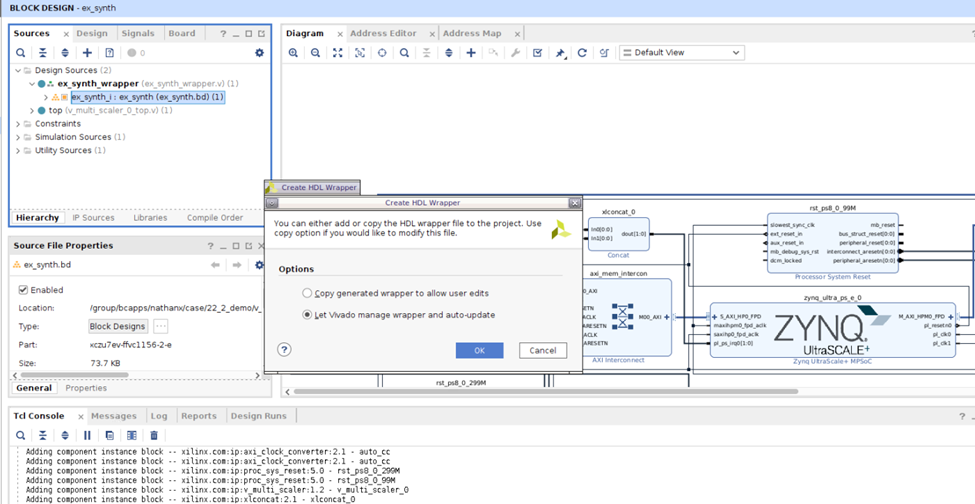Click the Add Sources plus icon in Sources panel
This screenshot has width=975, height=504.
click(x=88, y=53)
